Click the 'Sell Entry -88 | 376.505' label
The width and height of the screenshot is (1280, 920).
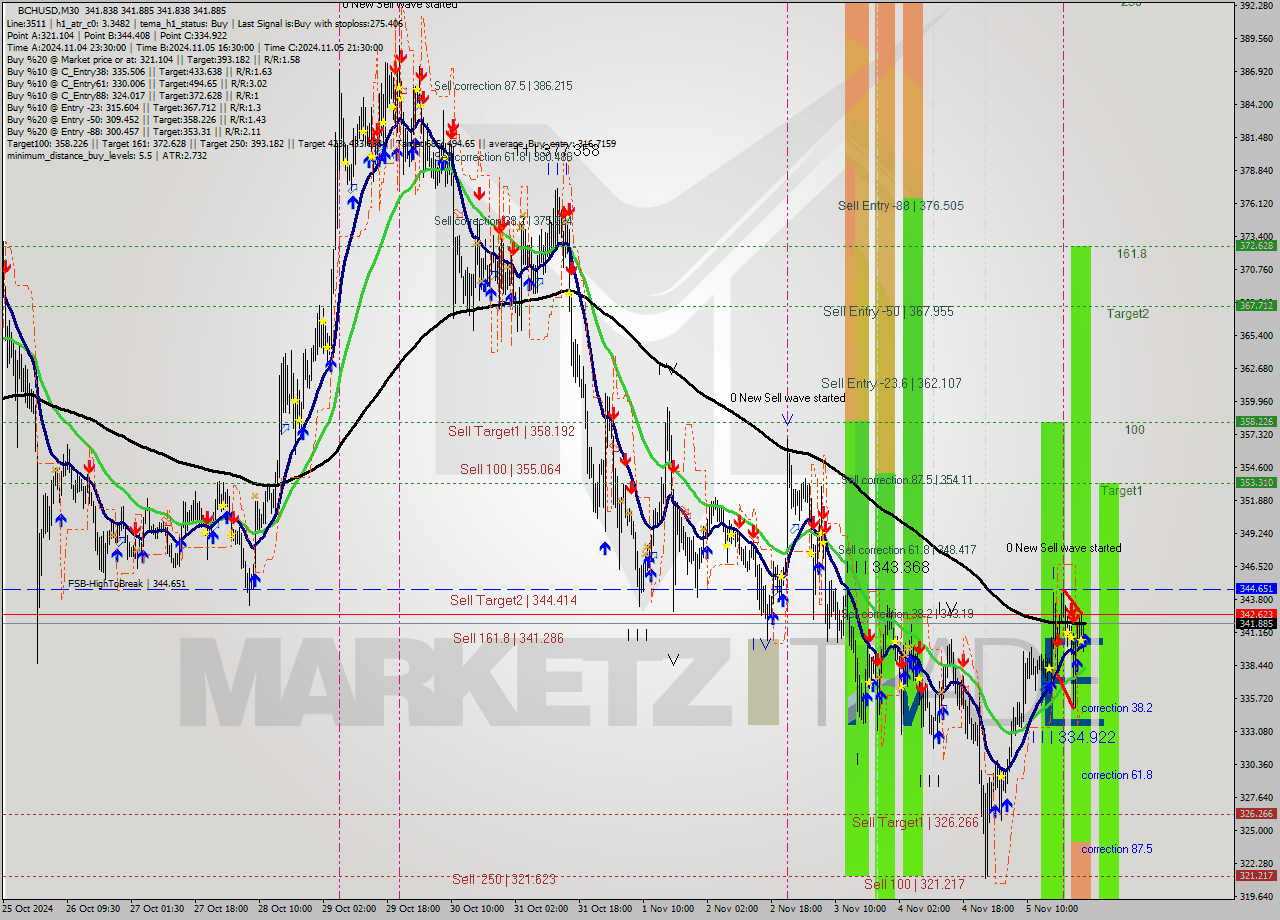901,206
